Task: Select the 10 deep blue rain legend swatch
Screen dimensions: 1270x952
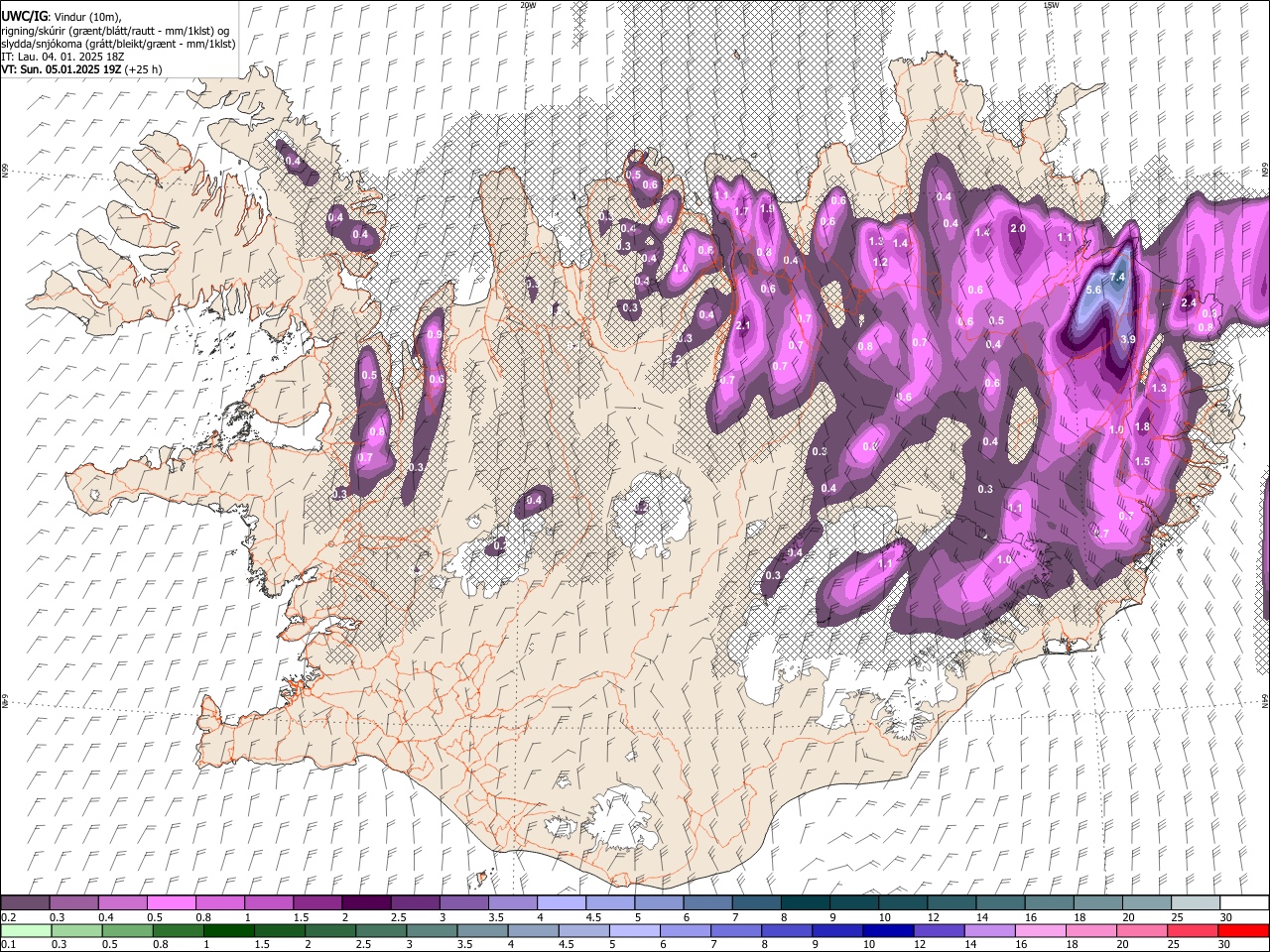Action: point(887,930)
